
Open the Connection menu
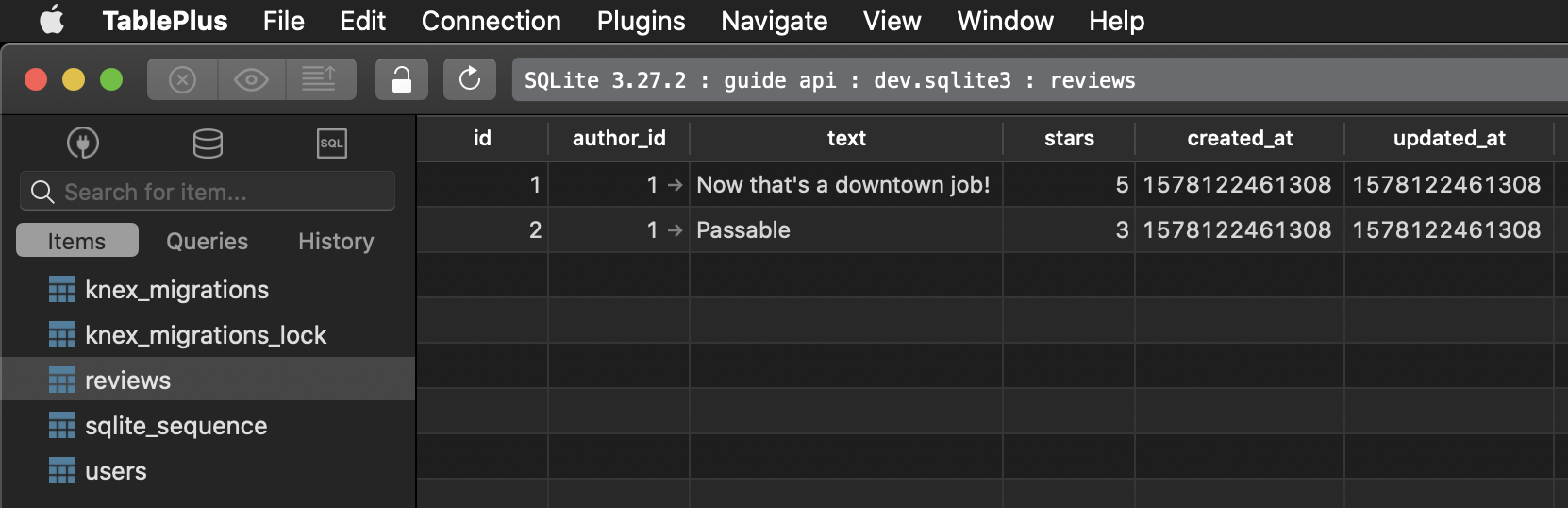pyautogui.click(x=491, y=21)
